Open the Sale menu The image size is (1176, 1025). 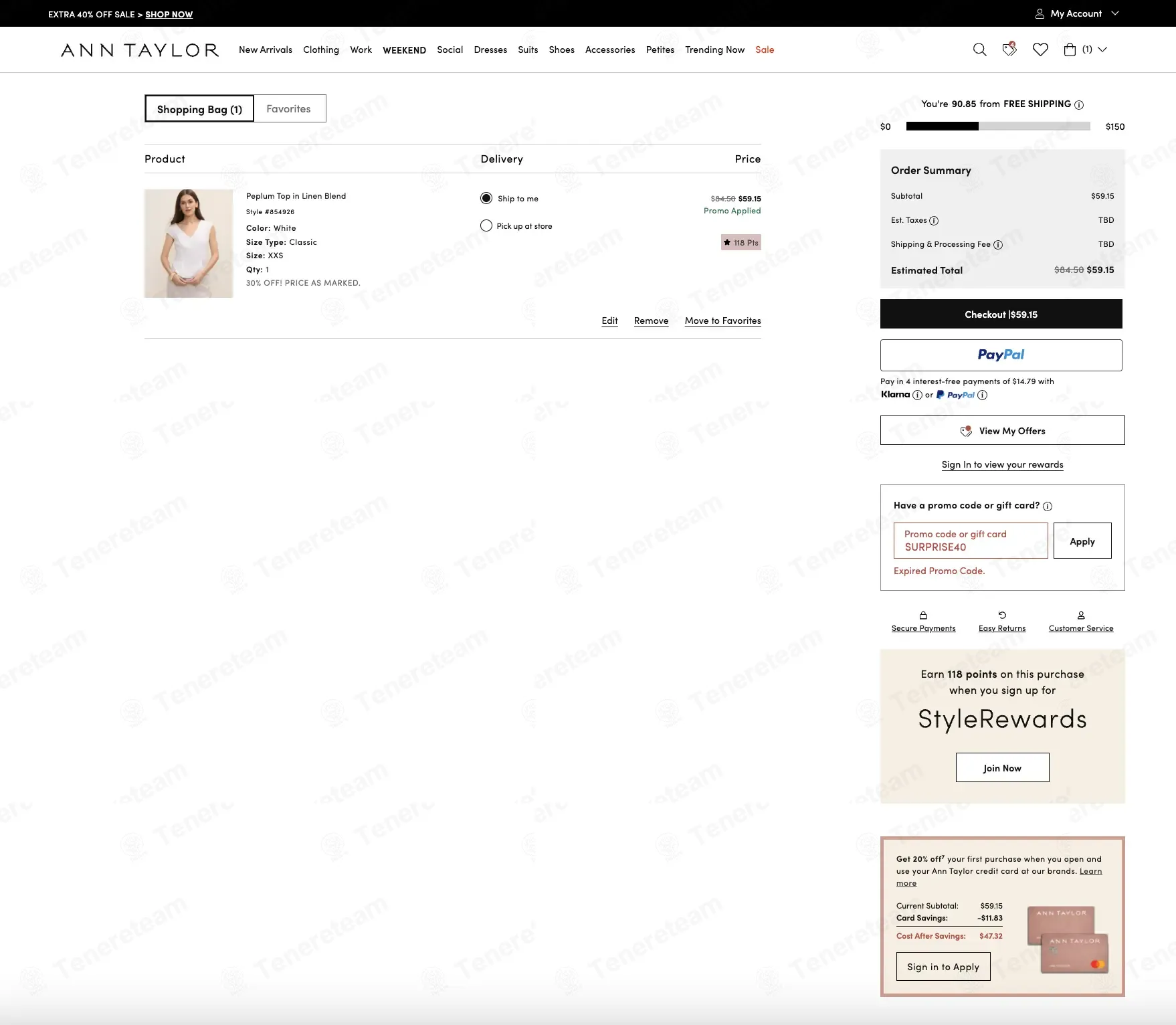765,50
